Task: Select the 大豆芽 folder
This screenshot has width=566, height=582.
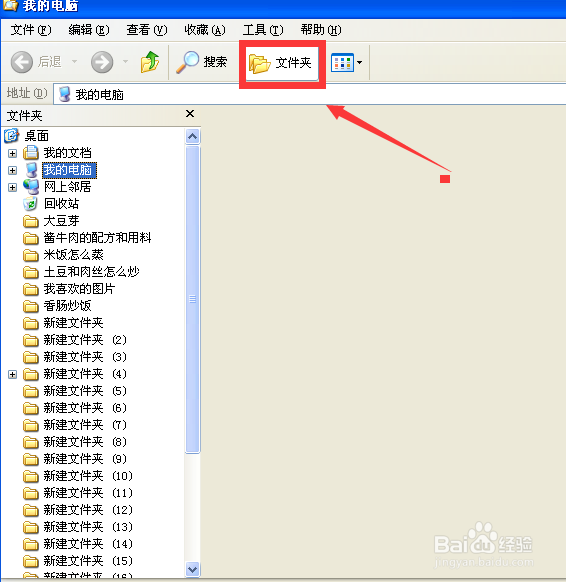Action: pyautogui.click(x=62, y=221)
